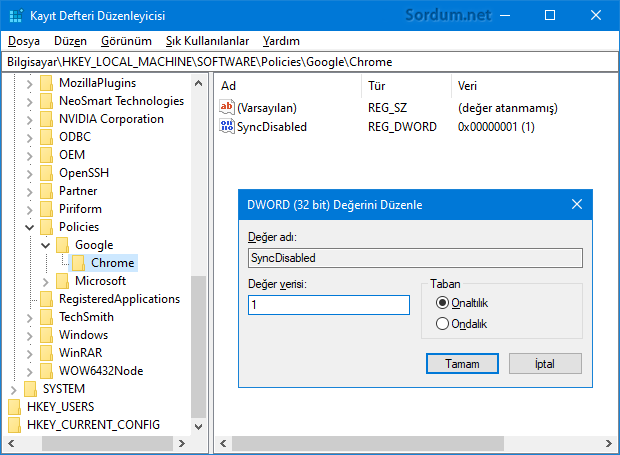Select the SyncDisabled value row name

click(x=272, y=127)
